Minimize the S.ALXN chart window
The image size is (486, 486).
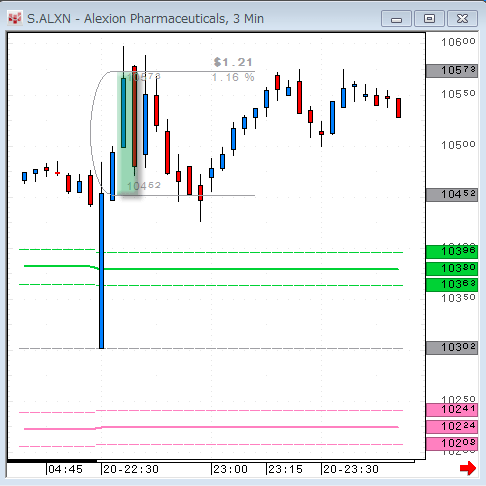396,19
